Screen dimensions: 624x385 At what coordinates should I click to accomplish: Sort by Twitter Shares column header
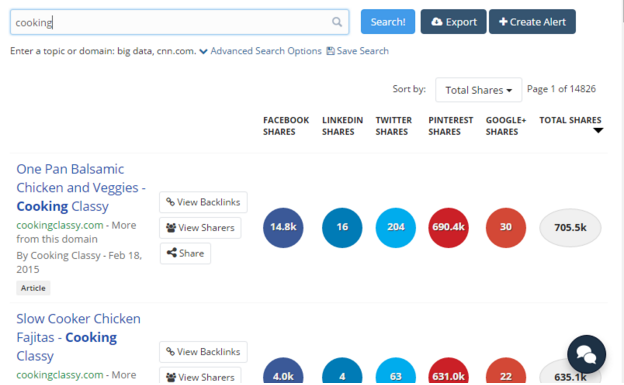394,126
